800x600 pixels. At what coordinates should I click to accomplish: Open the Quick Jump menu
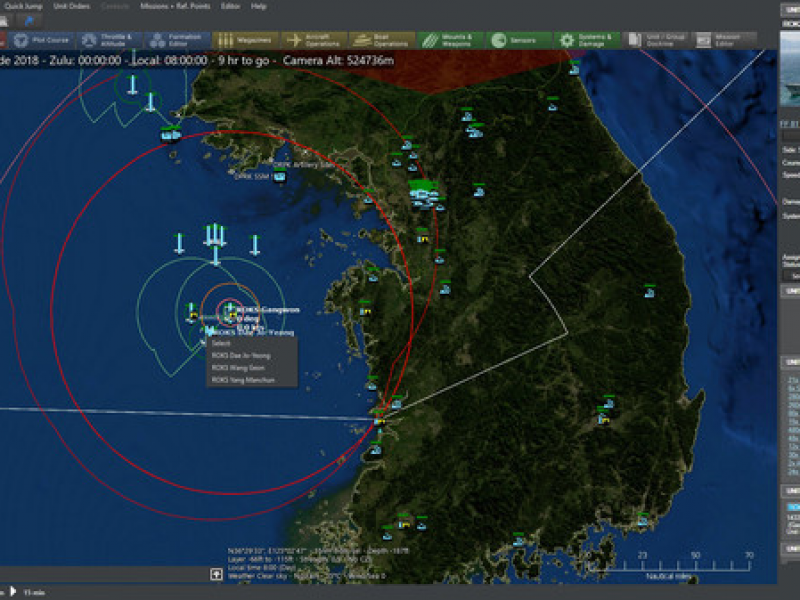(x=23, y=6)
